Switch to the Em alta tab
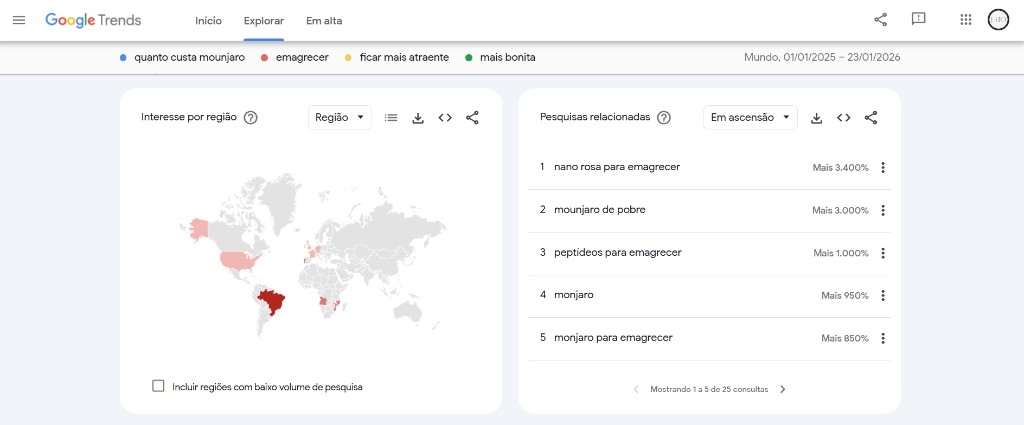This screenshot has height=425, width=1024. click(x=322, y=20)
